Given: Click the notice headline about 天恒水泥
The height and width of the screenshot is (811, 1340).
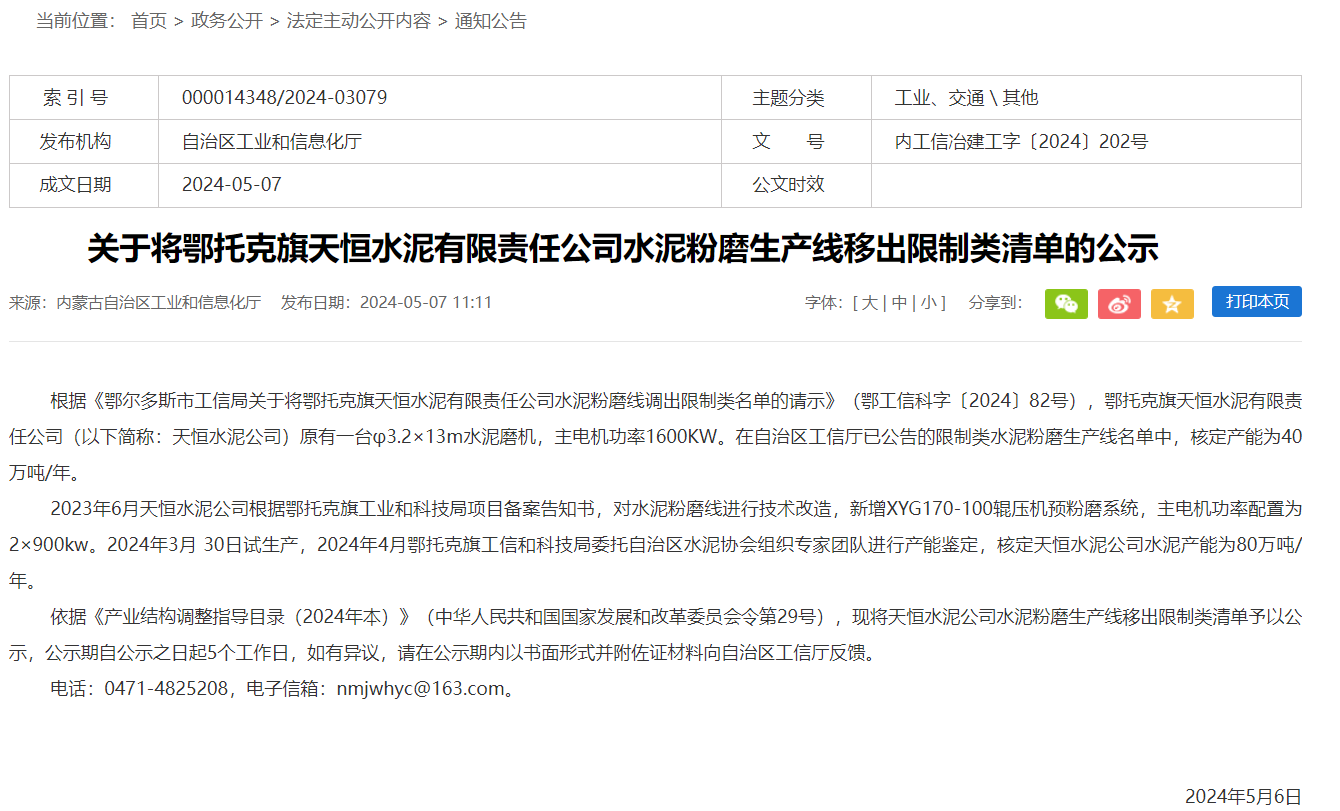Looking at the screenshot, I should [622, 249].
